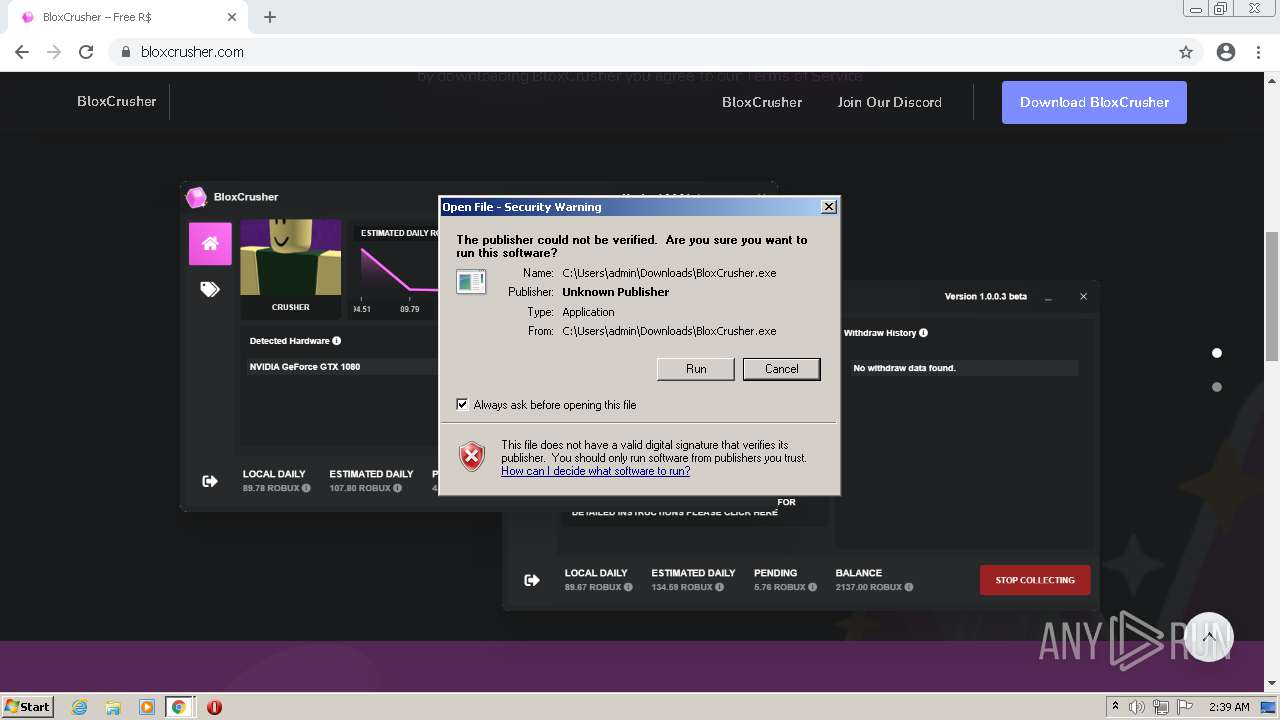
Task: Click the STOP COLLECTING button
Action: [1035, 580]
